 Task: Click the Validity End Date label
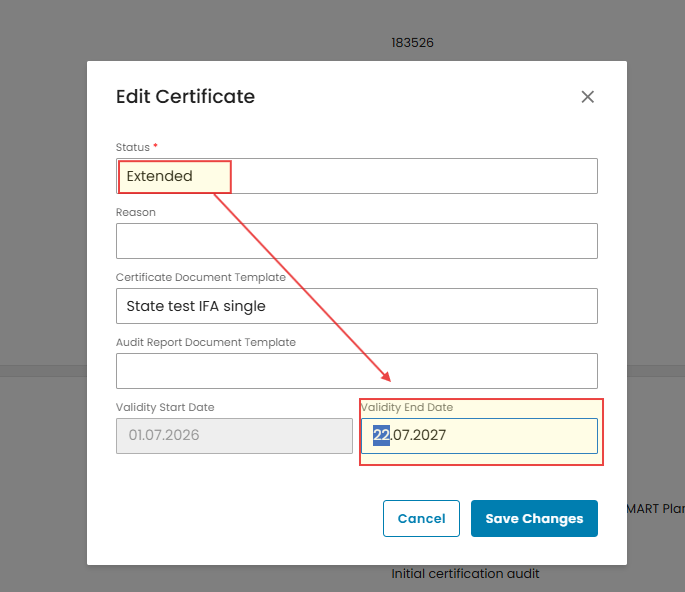click(x=407, y=407)
